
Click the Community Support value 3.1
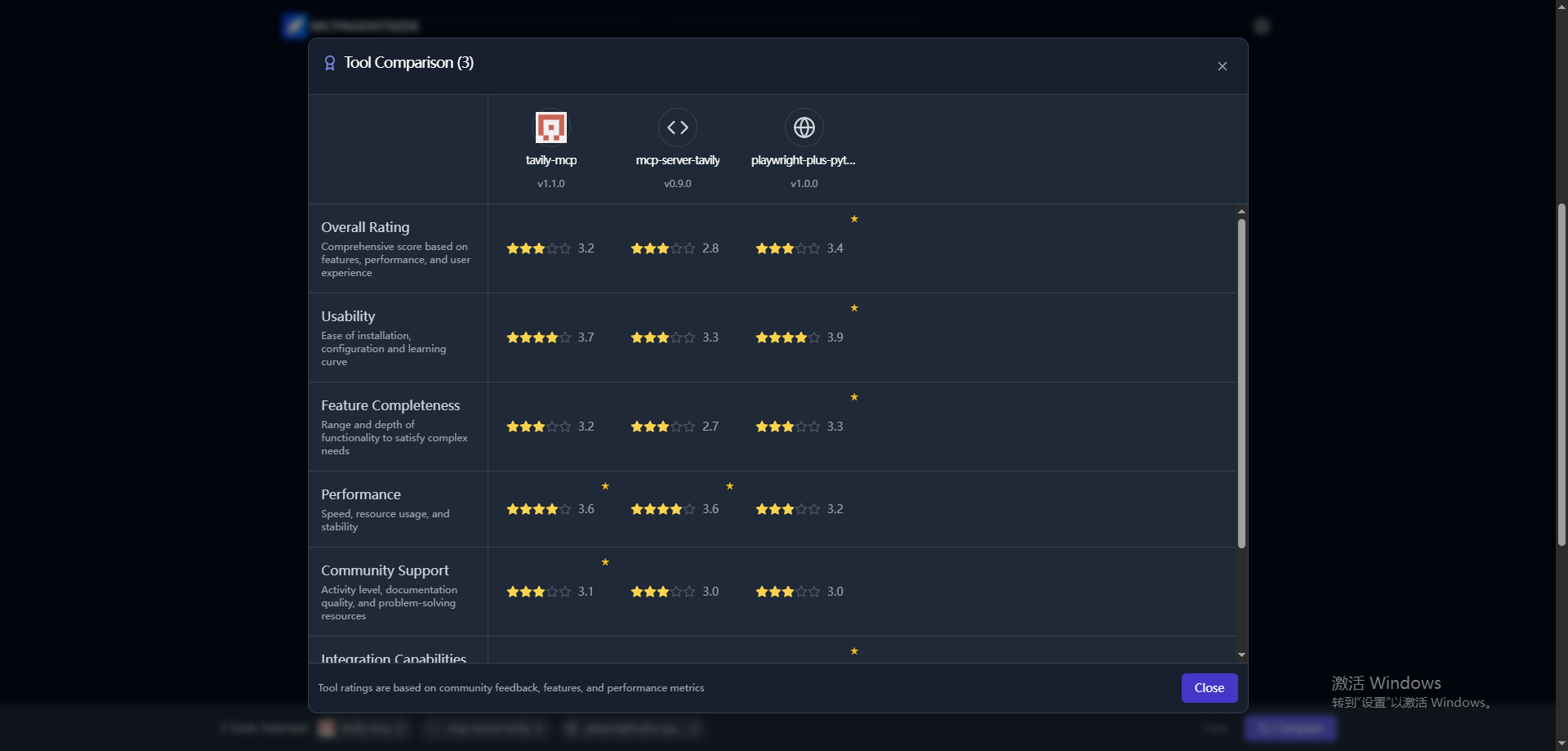pos(586,592)
